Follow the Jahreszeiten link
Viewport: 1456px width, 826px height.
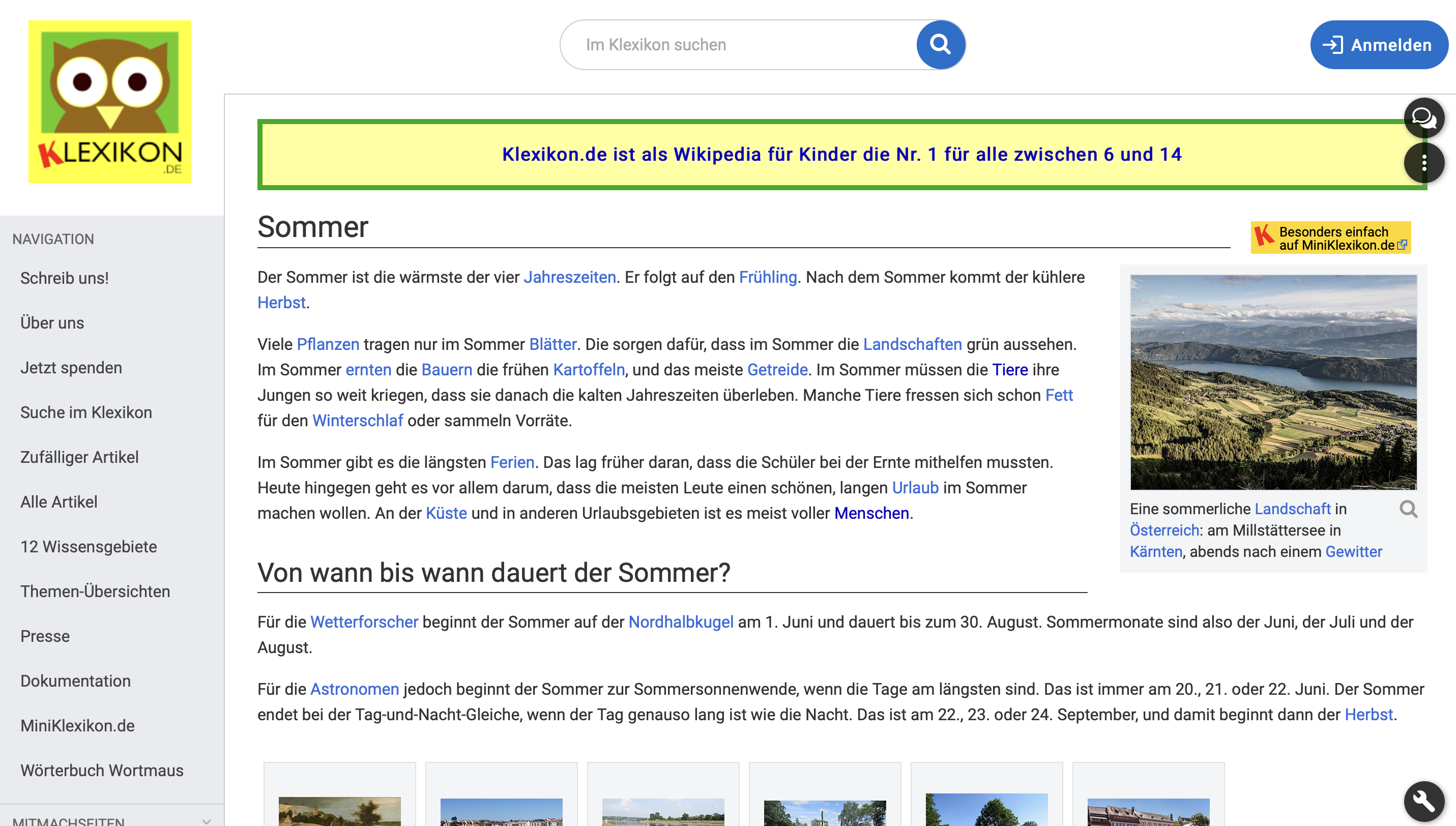tap(570, 277)
